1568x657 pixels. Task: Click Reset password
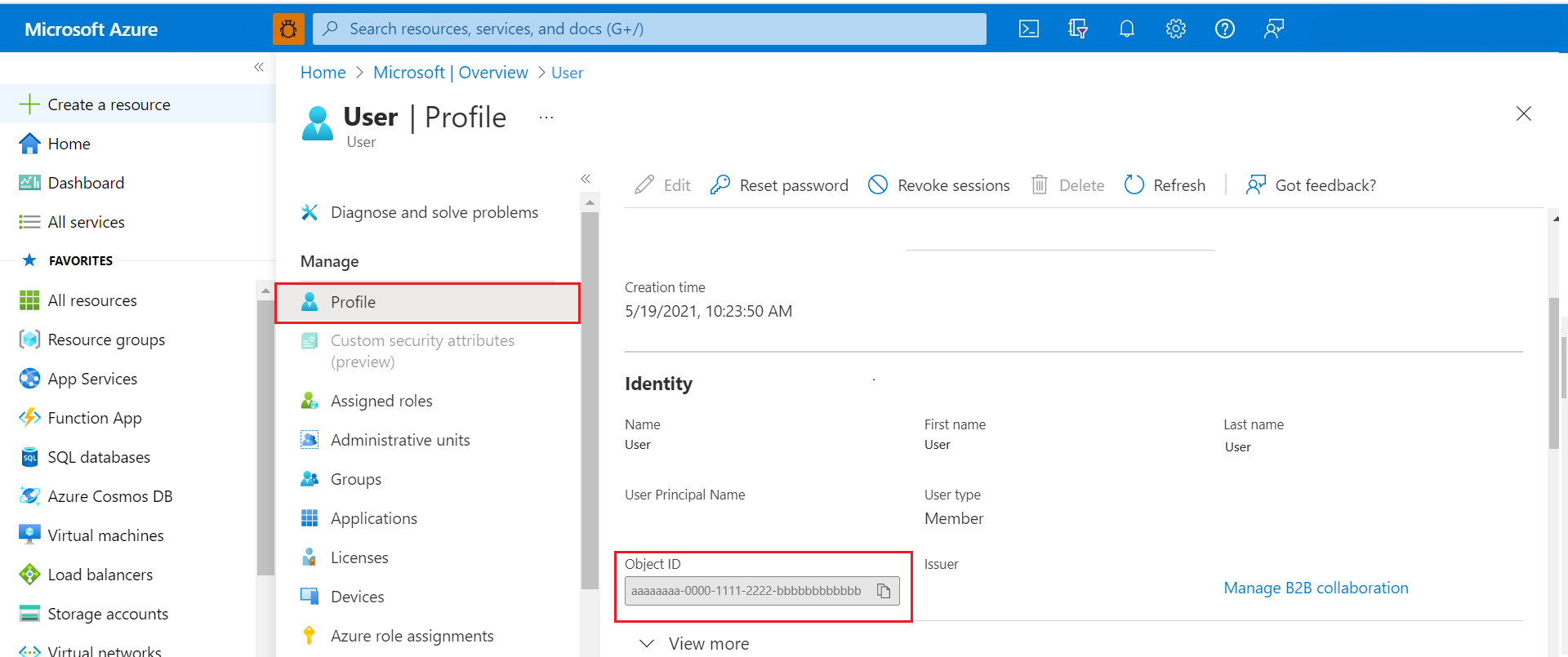[779, 185]
